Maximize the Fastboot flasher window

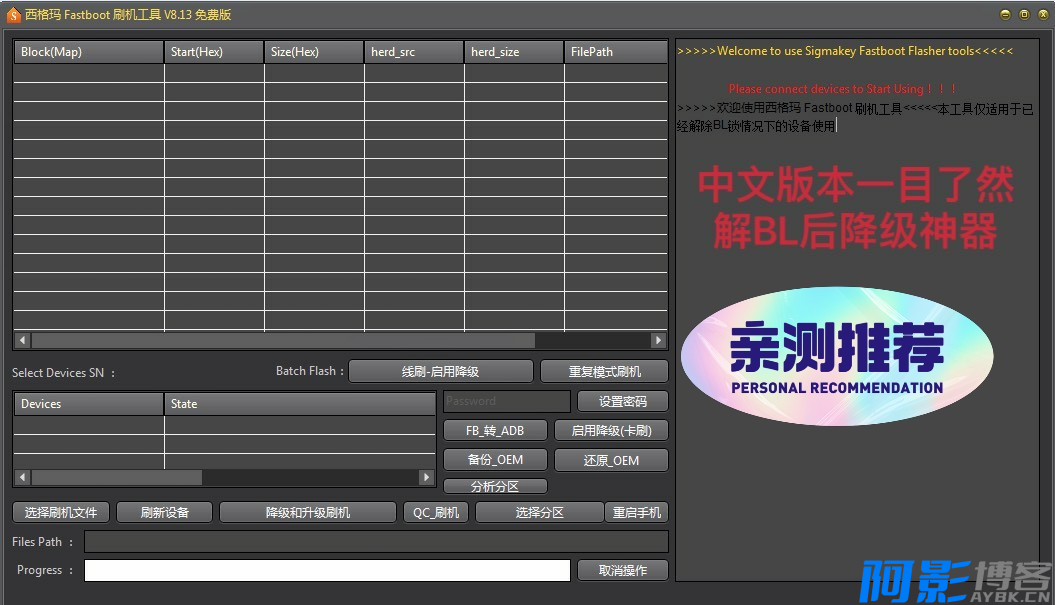(1024, 14)
